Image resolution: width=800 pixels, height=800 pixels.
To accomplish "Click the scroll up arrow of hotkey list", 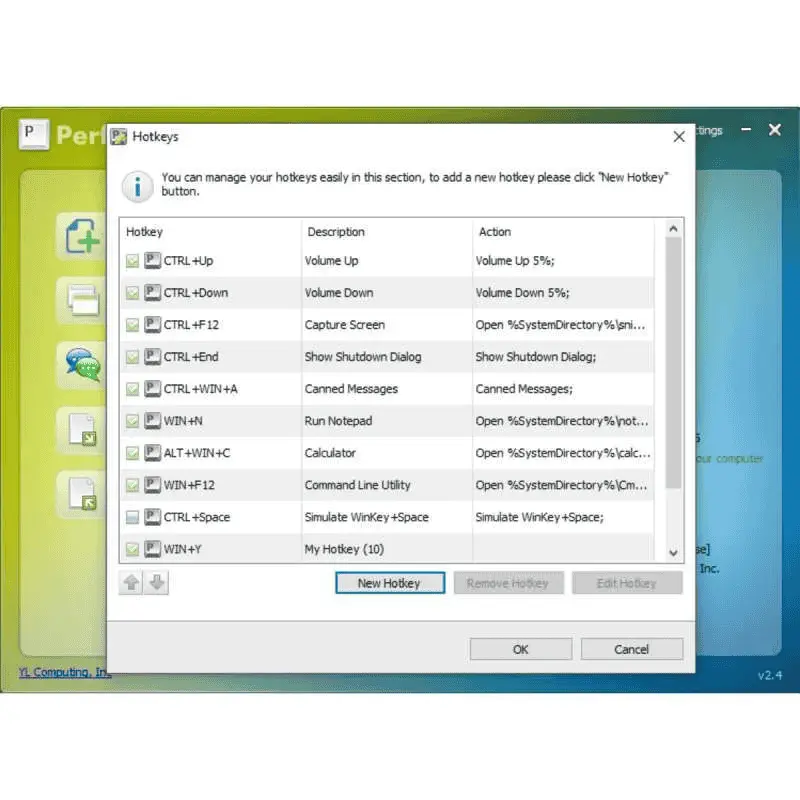I will [673, 229].
